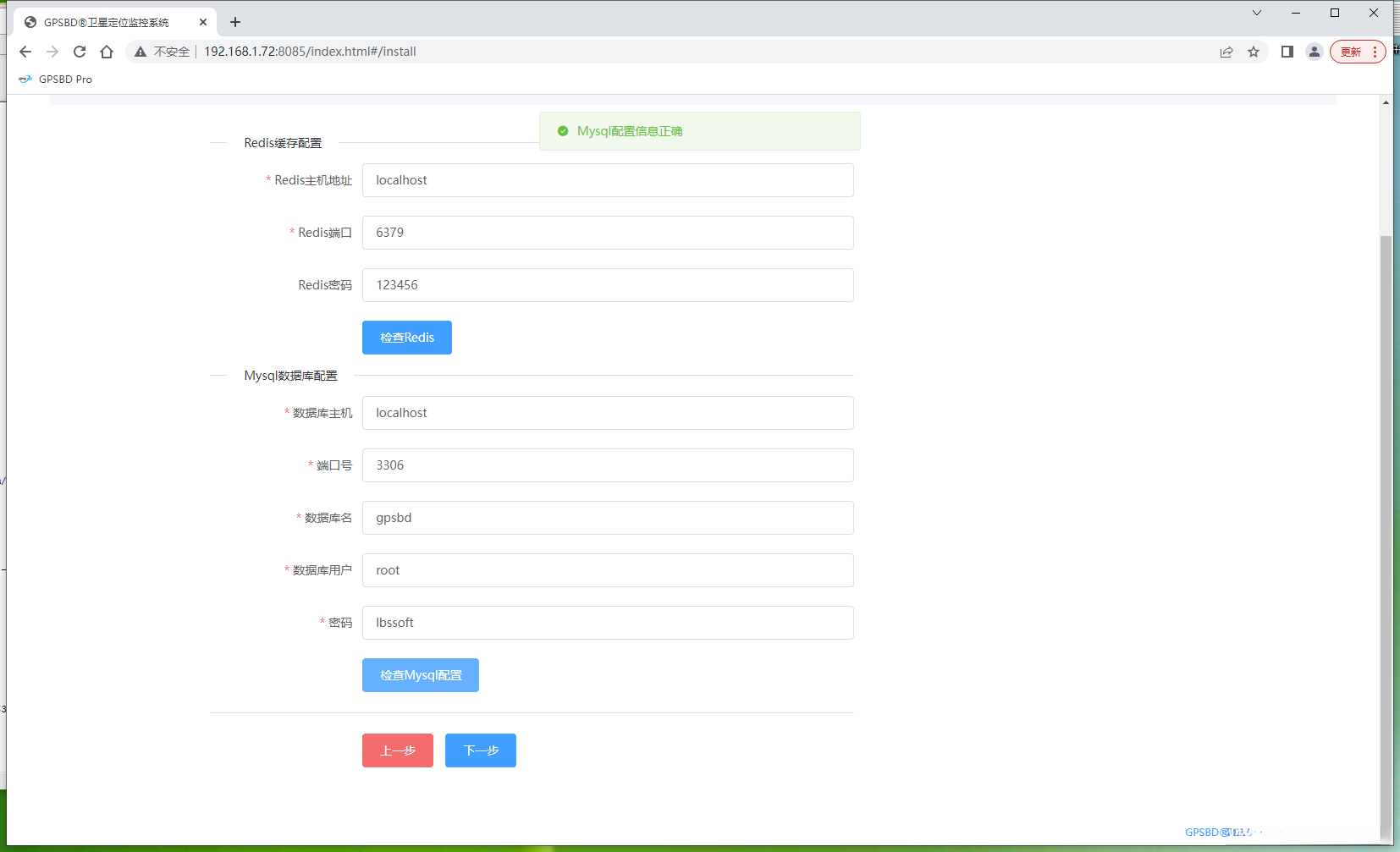Click the green success check icon
1400x852 pixels.
point(563,131)
